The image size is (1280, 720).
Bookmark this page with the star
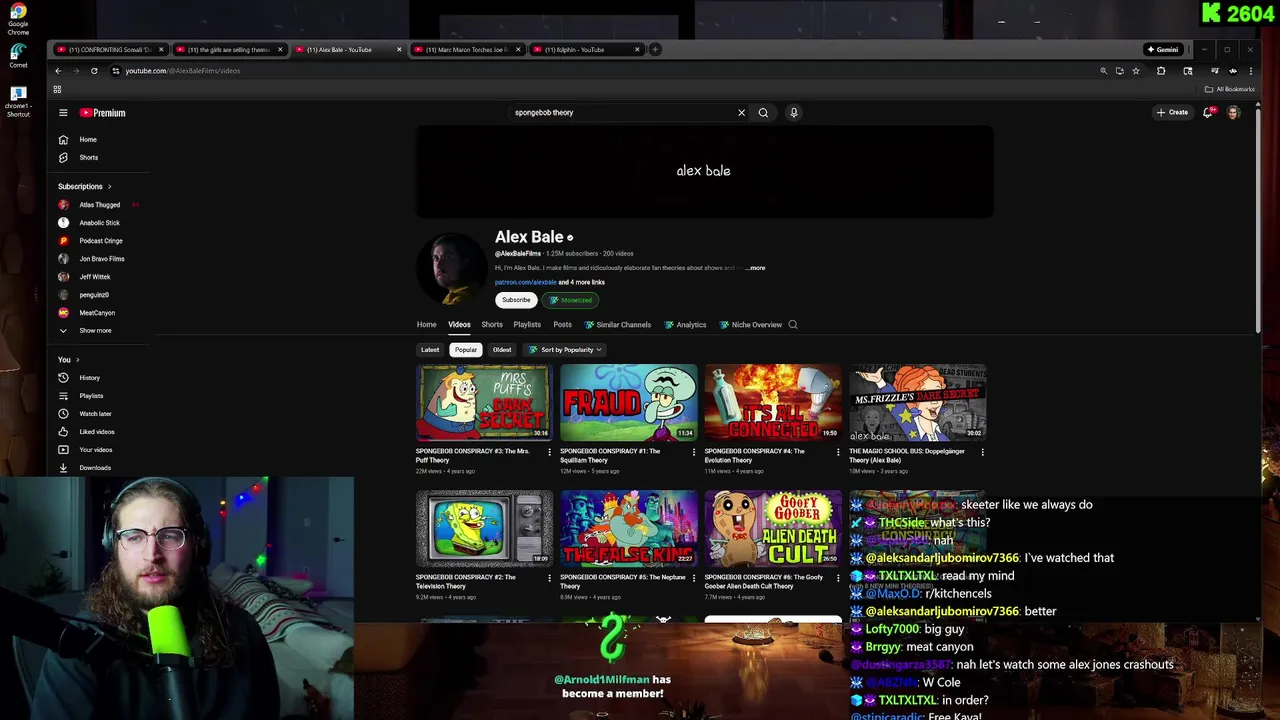click(x=1136, y=71)
